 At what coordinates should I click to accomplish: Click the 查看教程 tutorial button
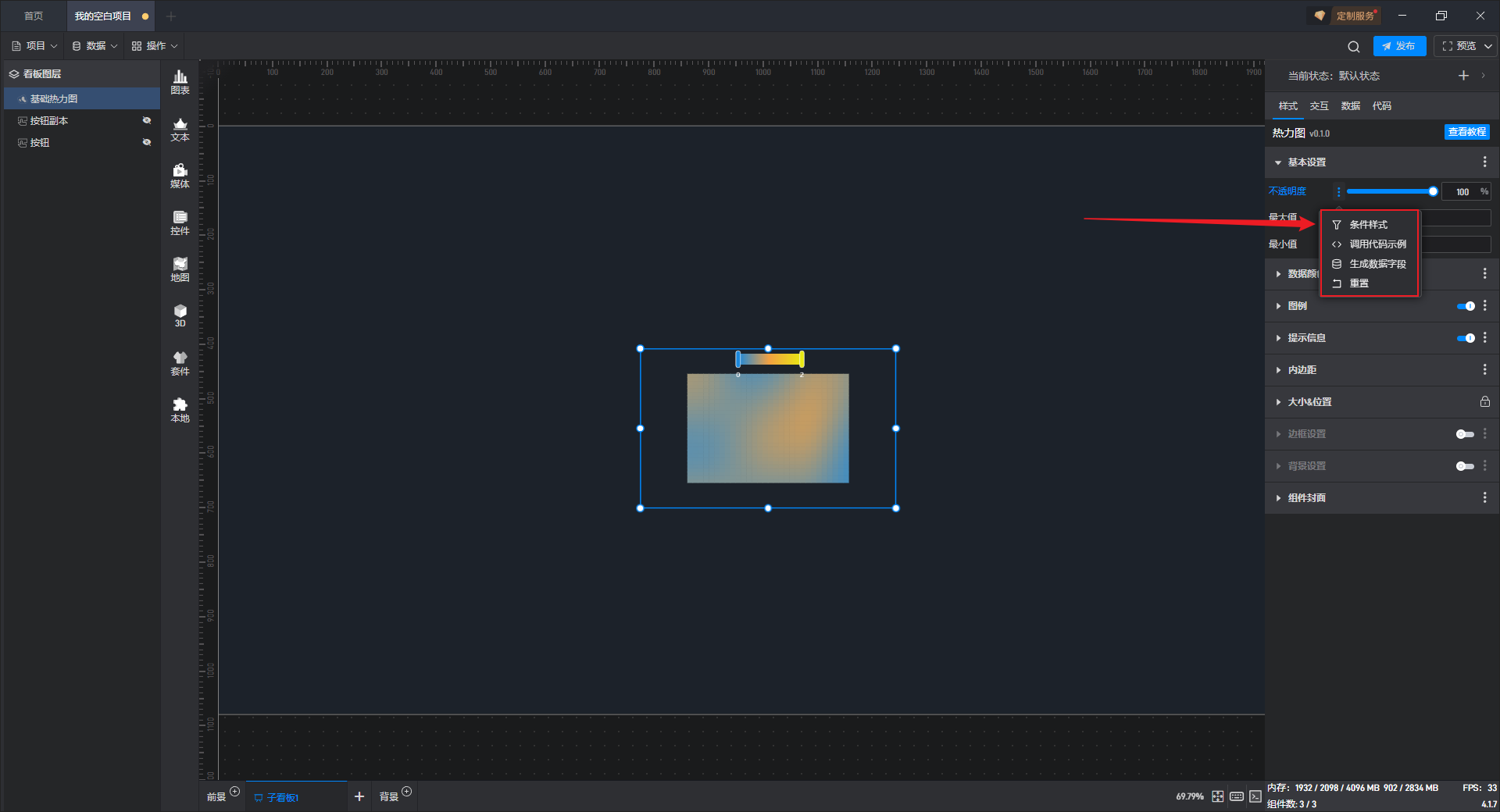click(x=1466, y=132)
